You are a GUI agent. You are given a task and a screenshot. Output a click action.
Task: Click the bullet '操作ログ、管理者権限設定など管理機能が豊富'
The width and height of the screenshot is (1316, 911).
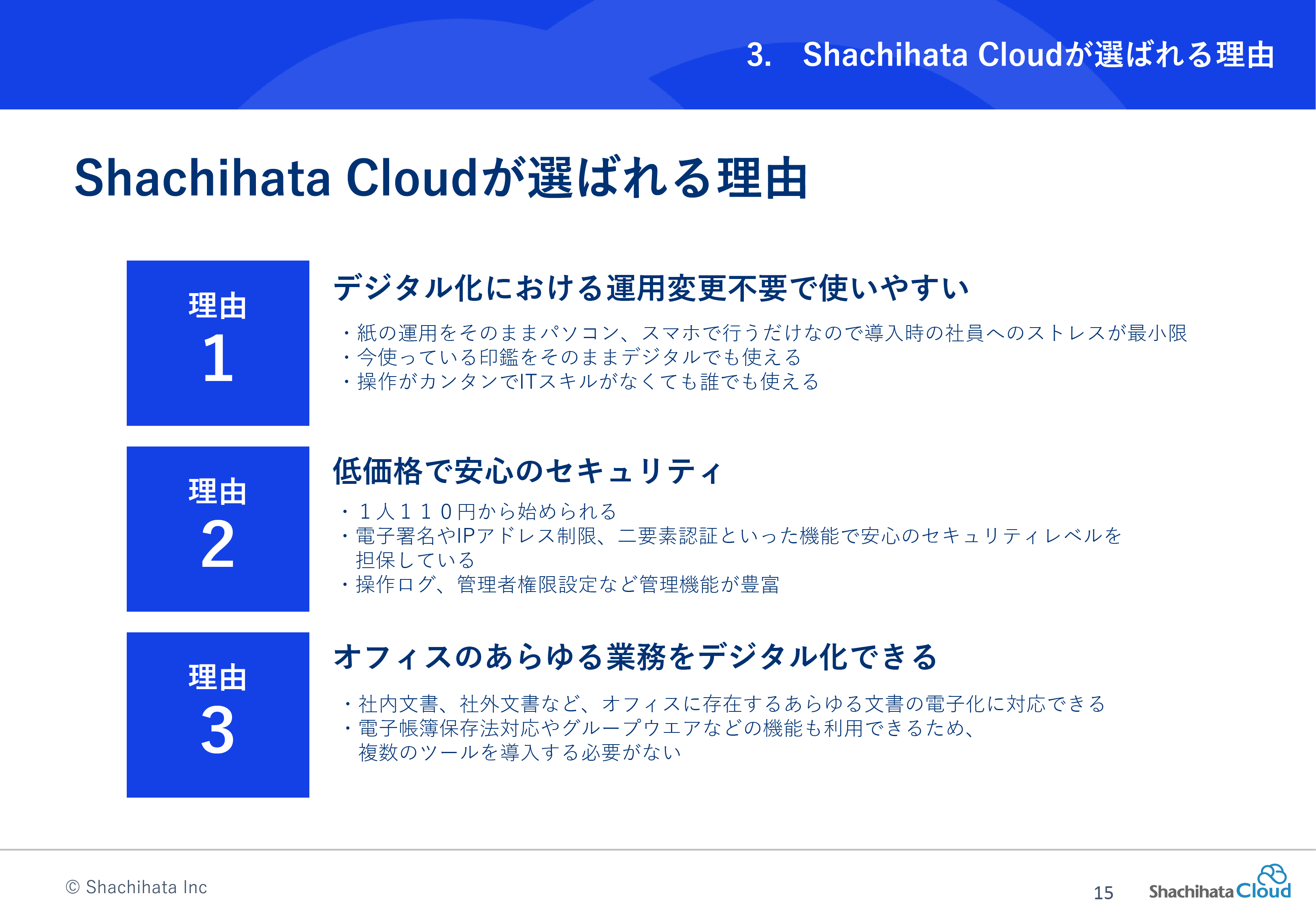tap(560, 585)
